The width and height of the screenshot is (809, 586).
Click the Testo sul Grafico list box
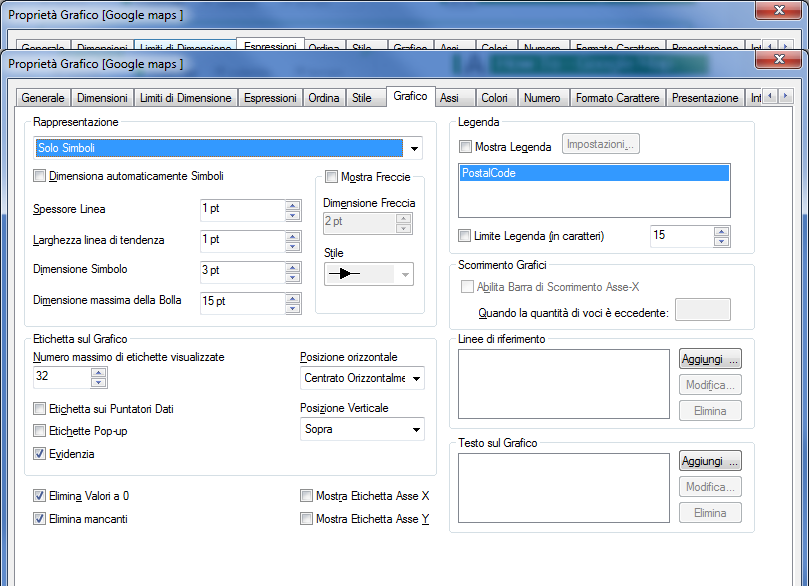(563, 488)
